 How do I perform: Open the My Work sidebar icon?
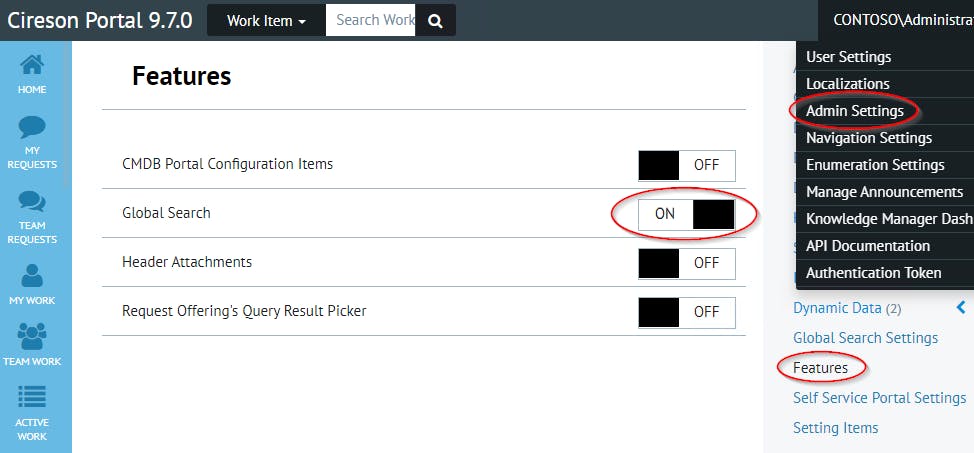(x=32, y=284)
